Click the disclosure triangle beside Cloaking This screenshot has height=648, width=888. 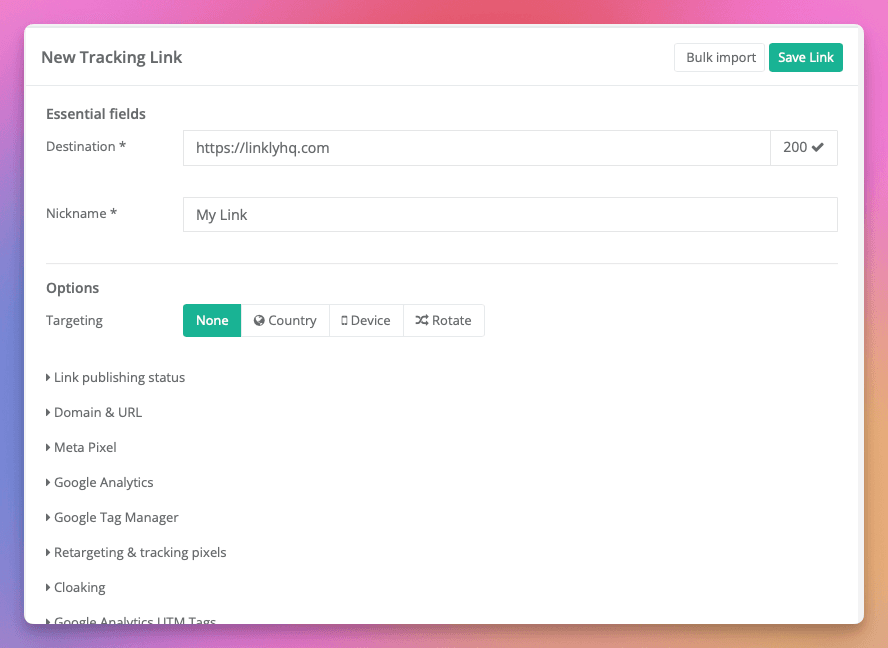(47, 587)
